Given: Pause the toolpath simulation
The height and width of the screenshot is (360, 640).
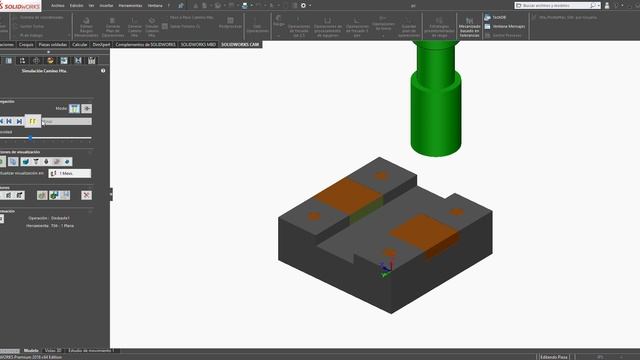Looking at the screenshot, I should tap(33, 121).
